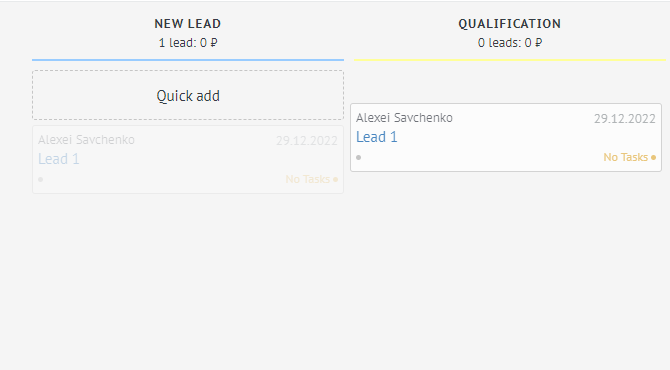Select the No Tasks label on the Qualification card
The width and height of the screenshot is (670, 370).
[x=626, y=157]
